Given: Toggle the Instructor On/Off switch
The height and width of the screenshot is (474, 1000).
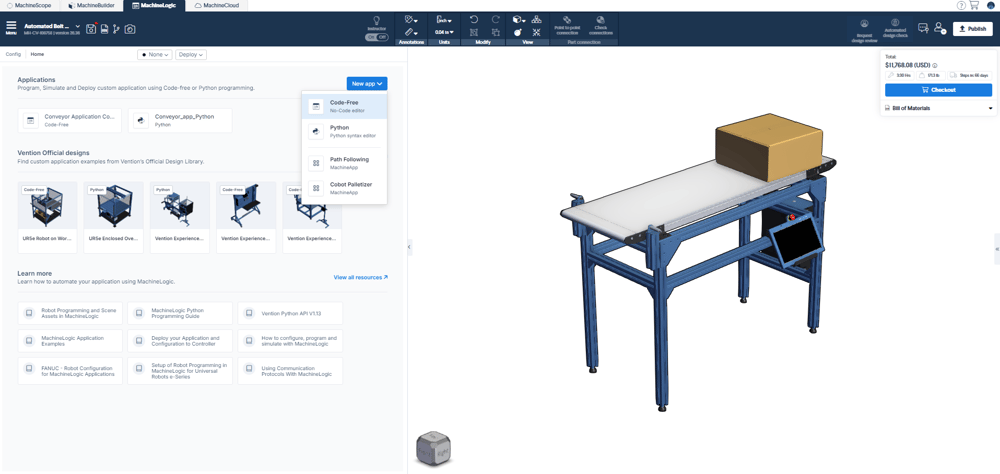Looking at the screenshot, I should (376, 37).
